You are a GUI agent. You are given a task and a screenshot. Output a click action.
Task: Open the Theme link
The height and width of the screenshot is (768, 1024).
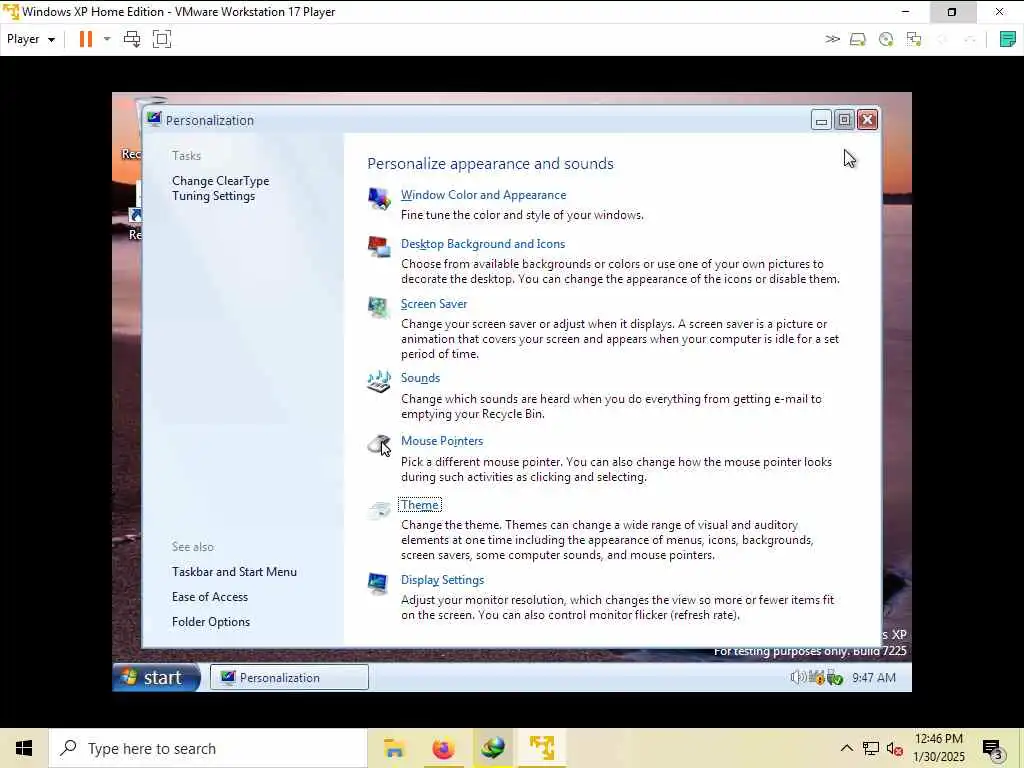[x=420, y=505]
